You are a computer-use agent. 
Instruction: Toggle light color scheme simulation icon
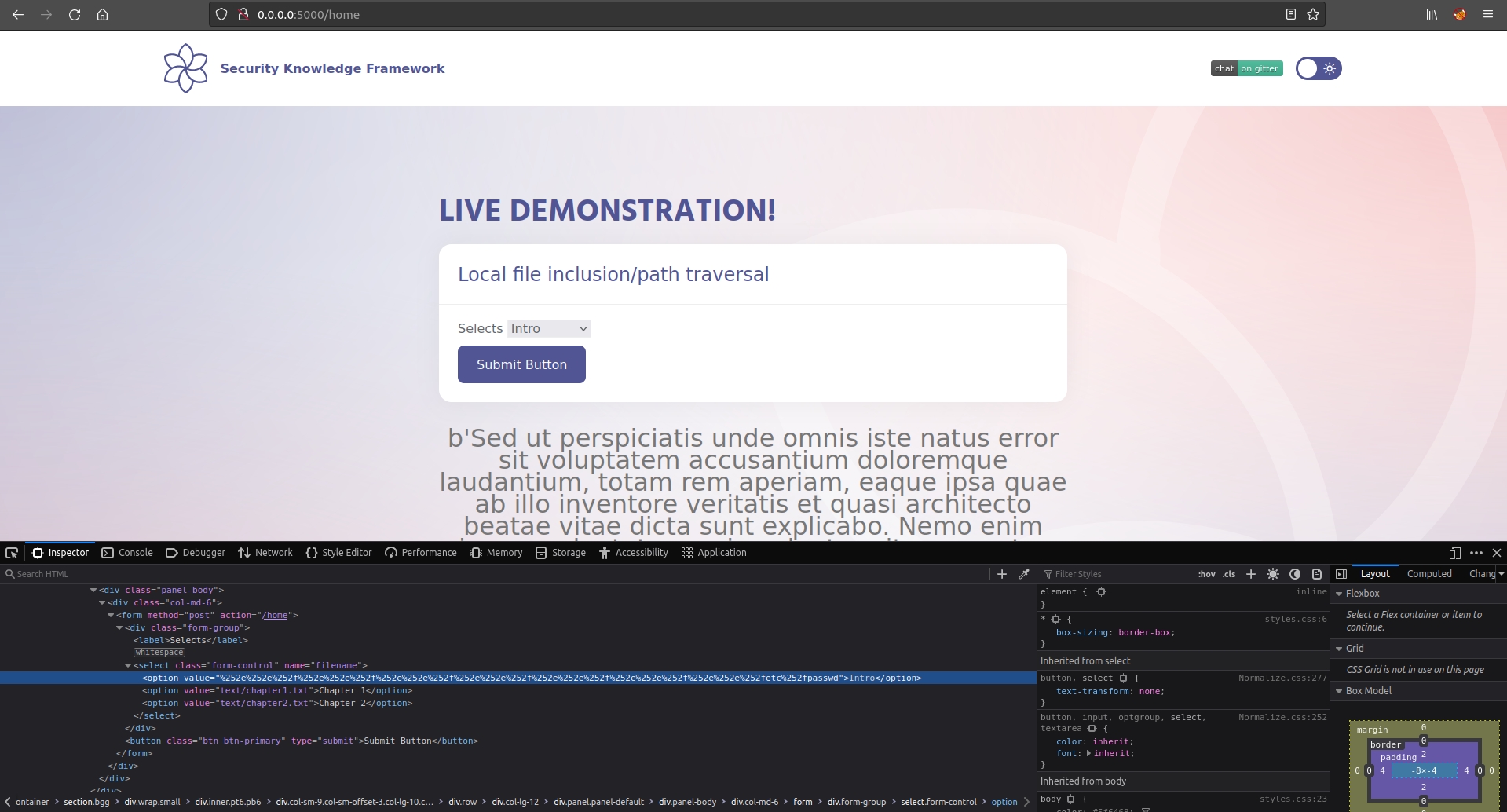(1273, 574)
